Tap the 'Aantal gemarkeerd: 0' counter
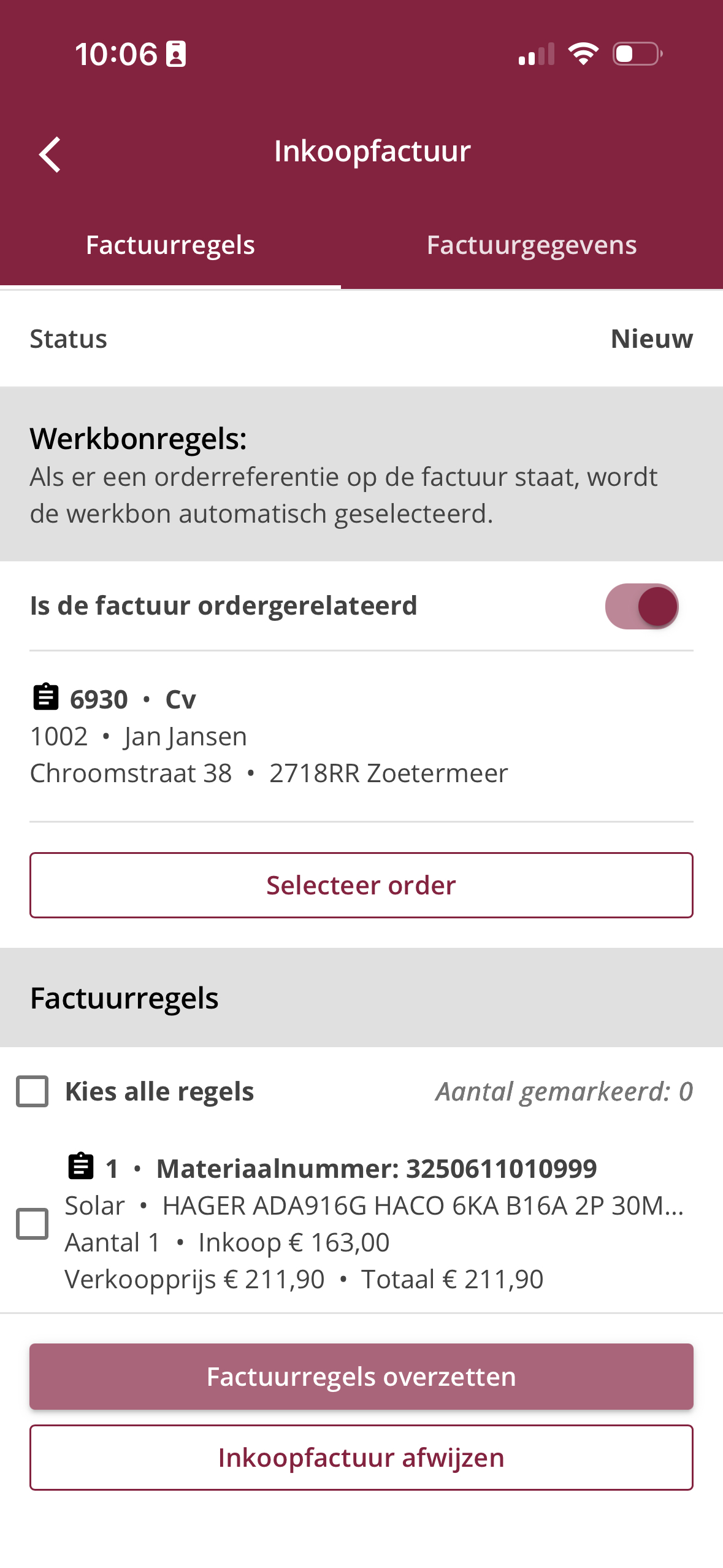Image resolution: width=723 pixels, height=1568 pixels. (x=564, y=1091)
